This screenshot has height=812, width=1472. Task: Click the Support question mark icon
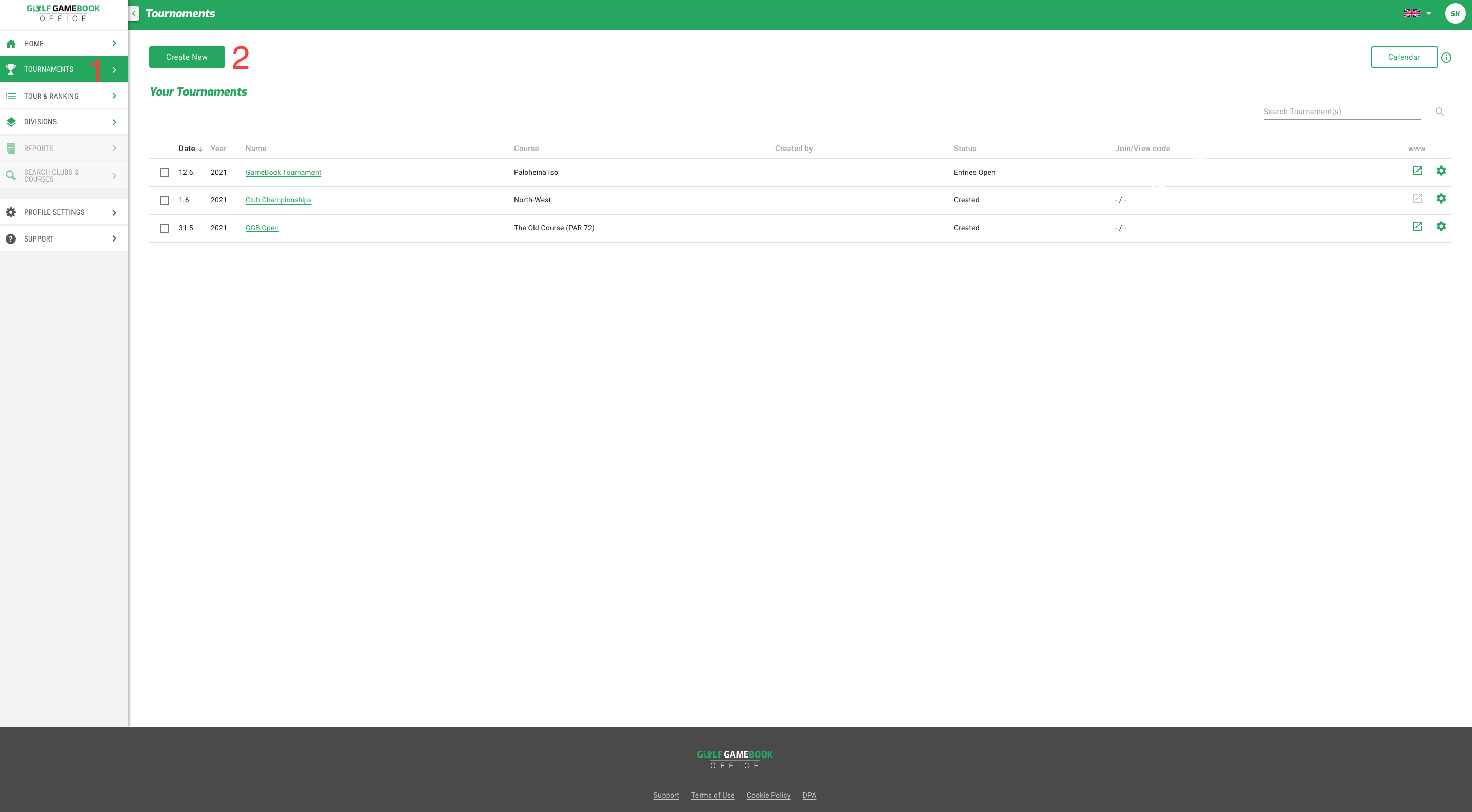pyautogui.click(x=11, y=238)
